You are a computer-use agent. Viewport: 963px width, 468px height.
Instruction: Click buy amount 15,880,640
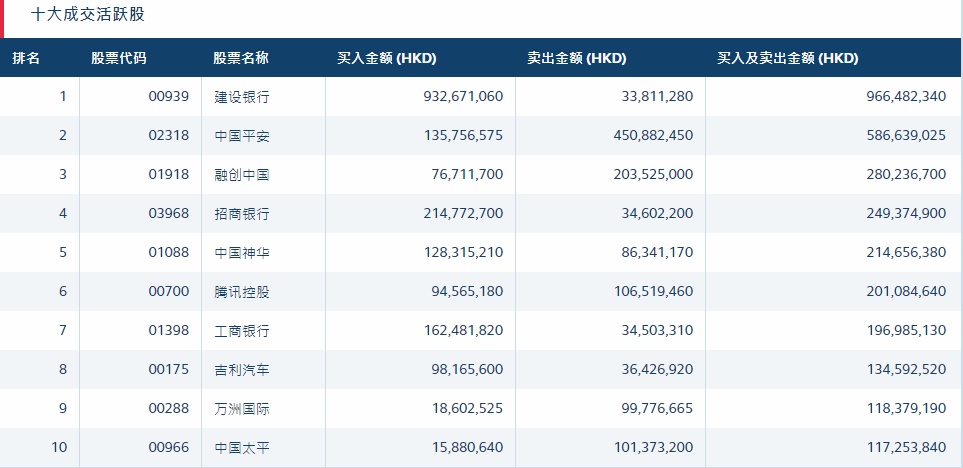click(469, 447)
